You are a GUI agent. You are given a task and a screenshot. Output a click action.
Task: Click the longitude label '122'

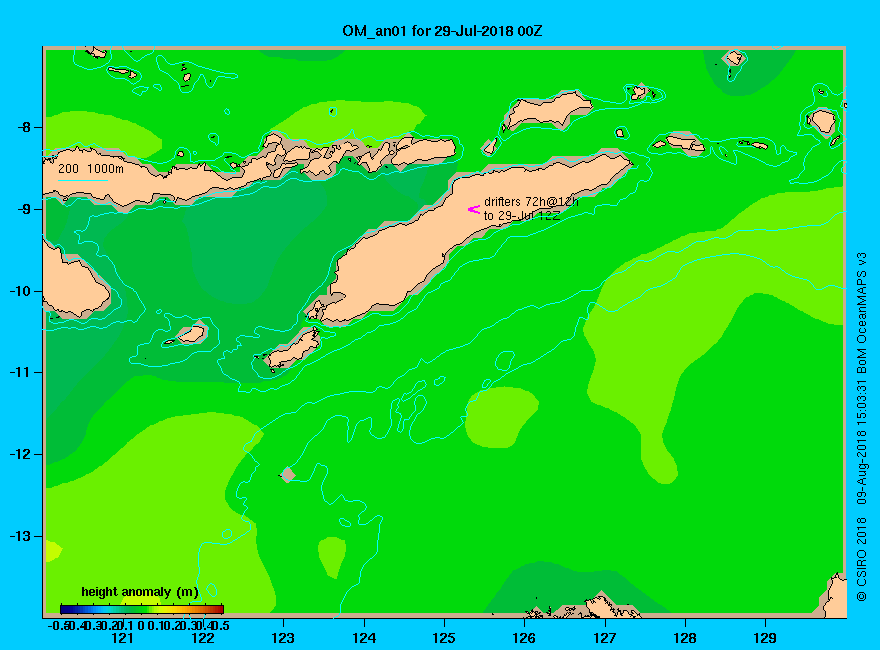click(x=203, y=638)
